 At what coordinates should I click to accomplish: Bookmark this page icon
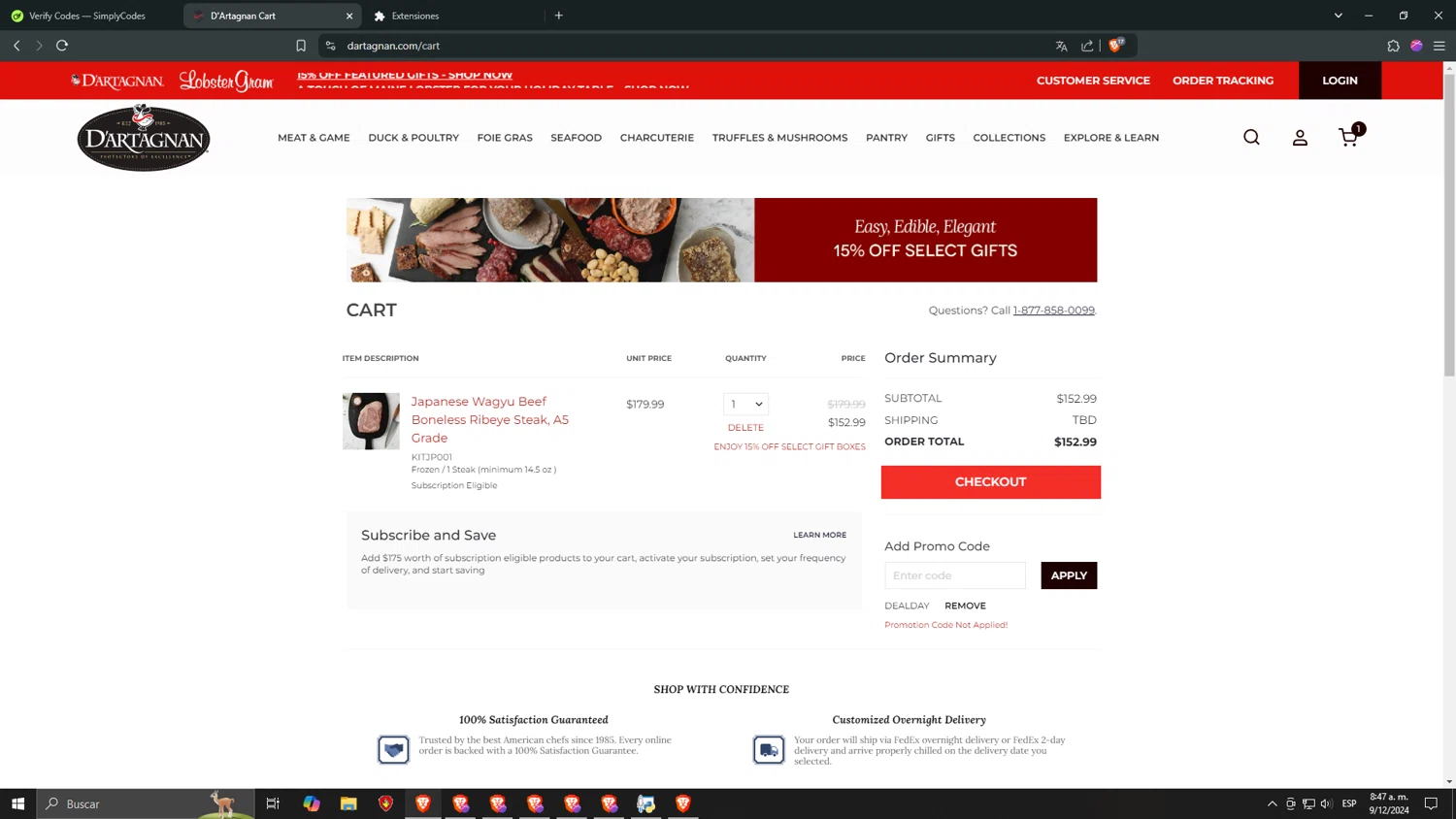point(301,46)
